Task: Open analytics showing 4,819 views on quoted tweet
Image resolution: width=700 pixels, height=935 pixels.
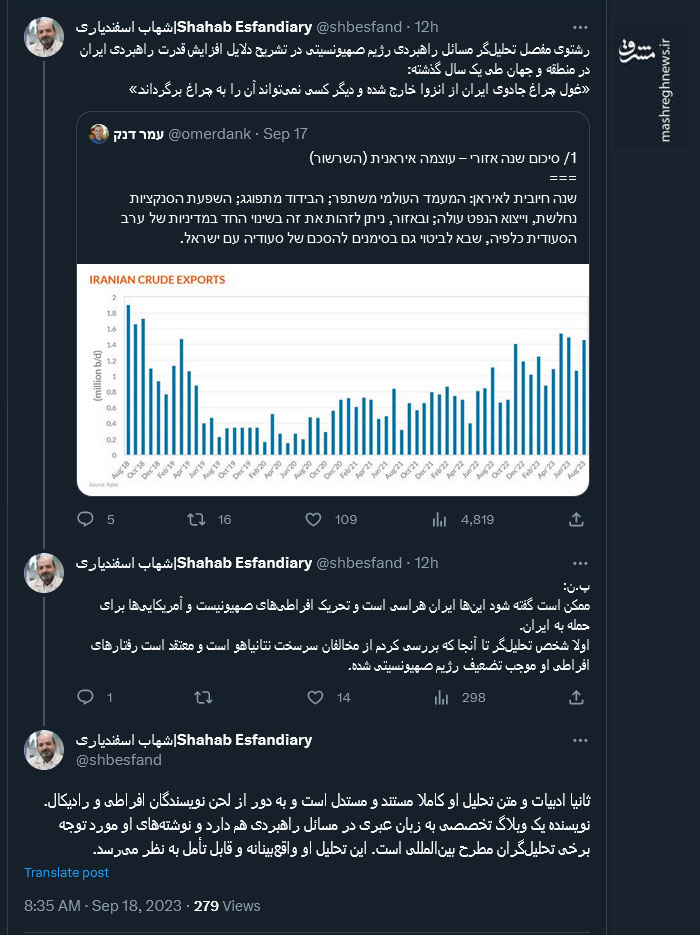Action: click(437, 519)
